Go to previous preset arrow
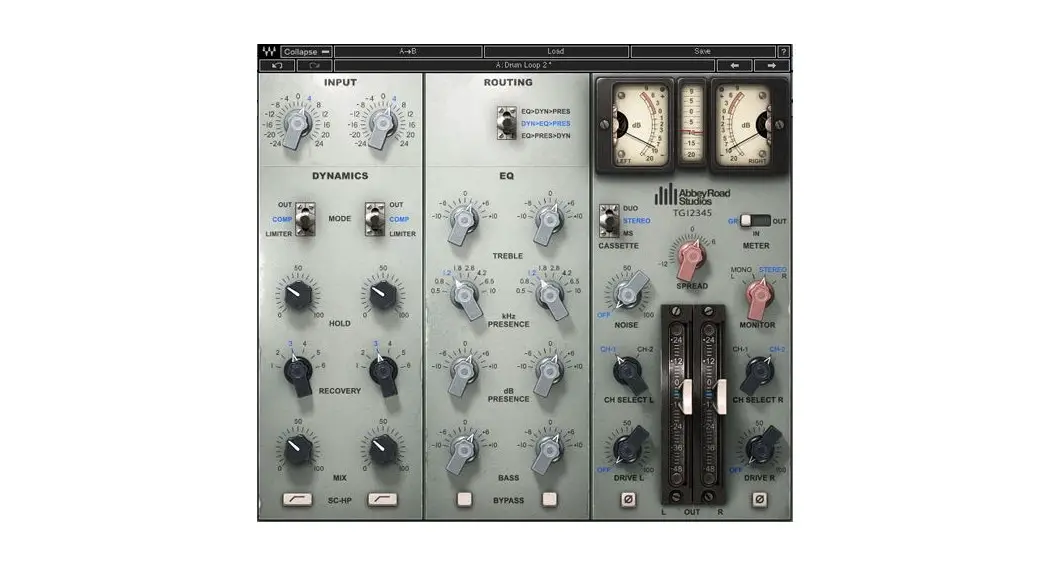The image size is (1049, 568). pyautogui.click(x=734, y=66)
